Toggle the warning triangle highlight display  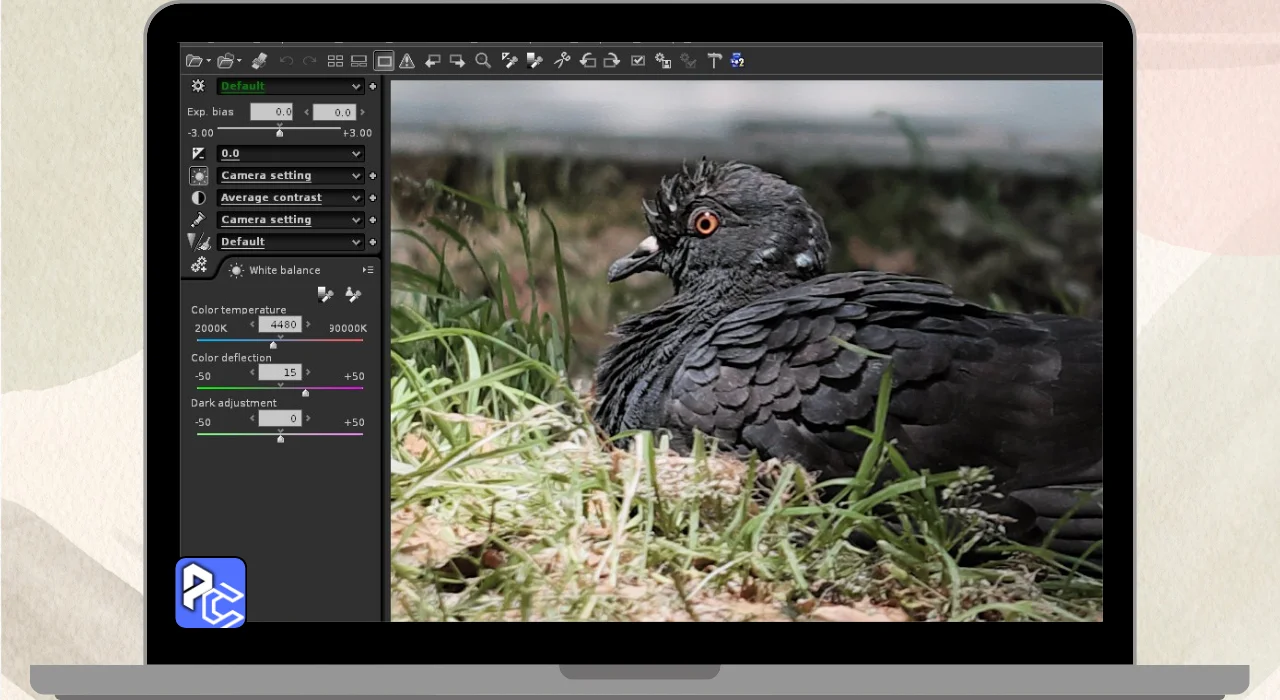(407, 61)
